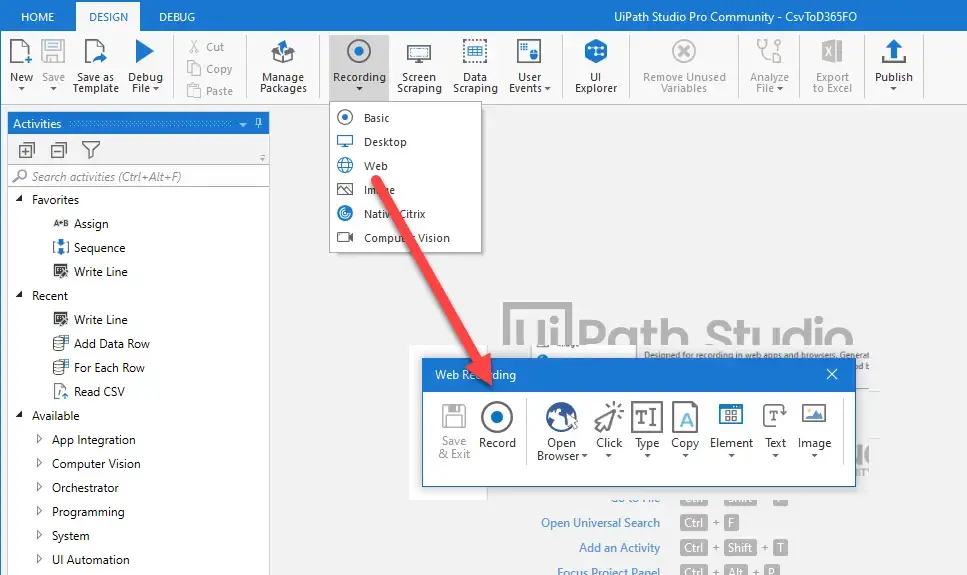Collapse the Available group
Screen dimensions: 967x575
tap(19, 415)
